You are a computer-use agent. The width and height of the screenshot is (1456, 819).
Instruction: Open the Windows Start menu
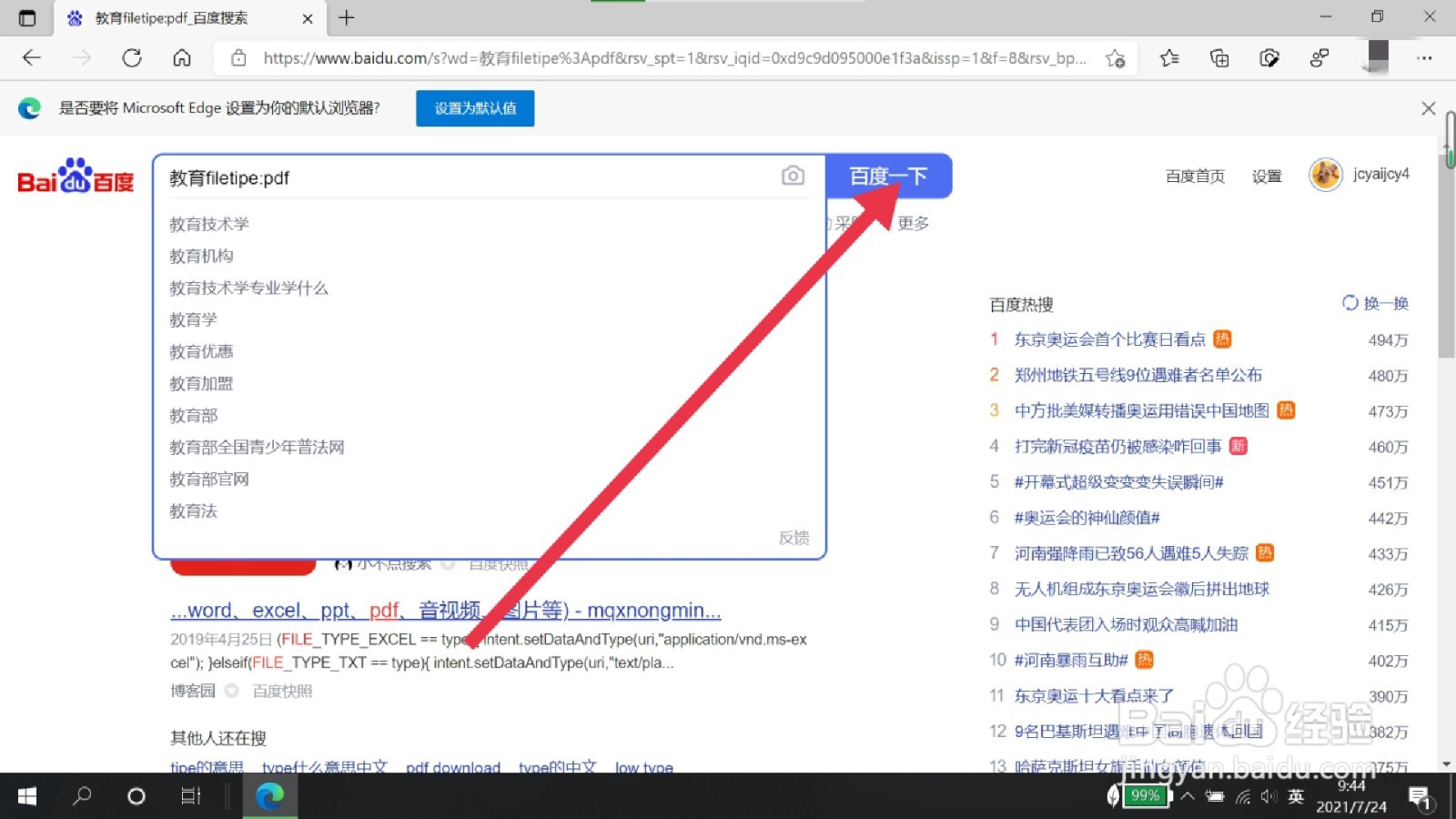click(25, 796)
